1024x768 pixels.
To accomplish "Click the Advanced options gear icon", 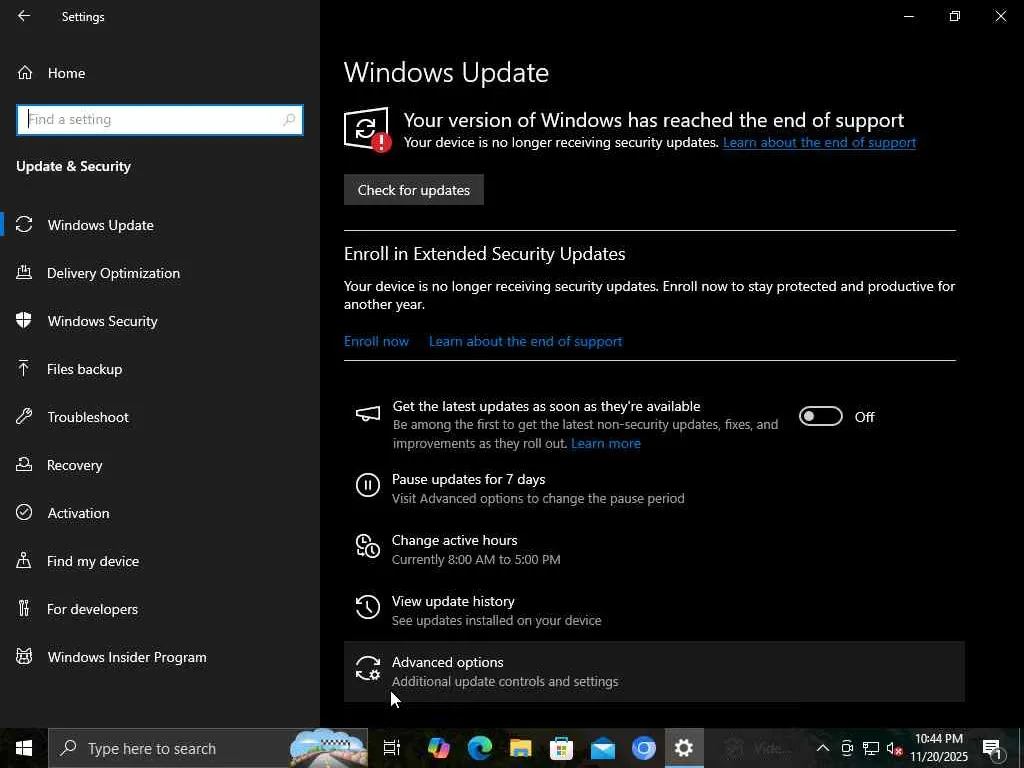I will tap(368, 669).
